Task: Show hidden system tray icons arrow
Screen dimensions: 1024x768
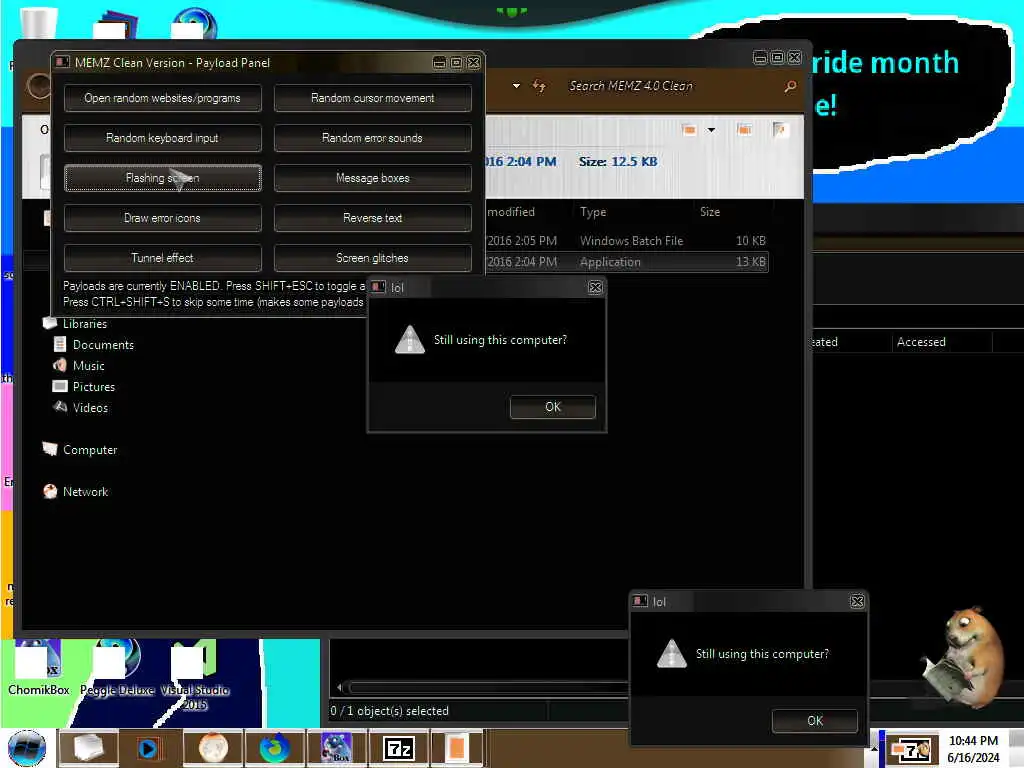Action: click(x=874, y=749)
